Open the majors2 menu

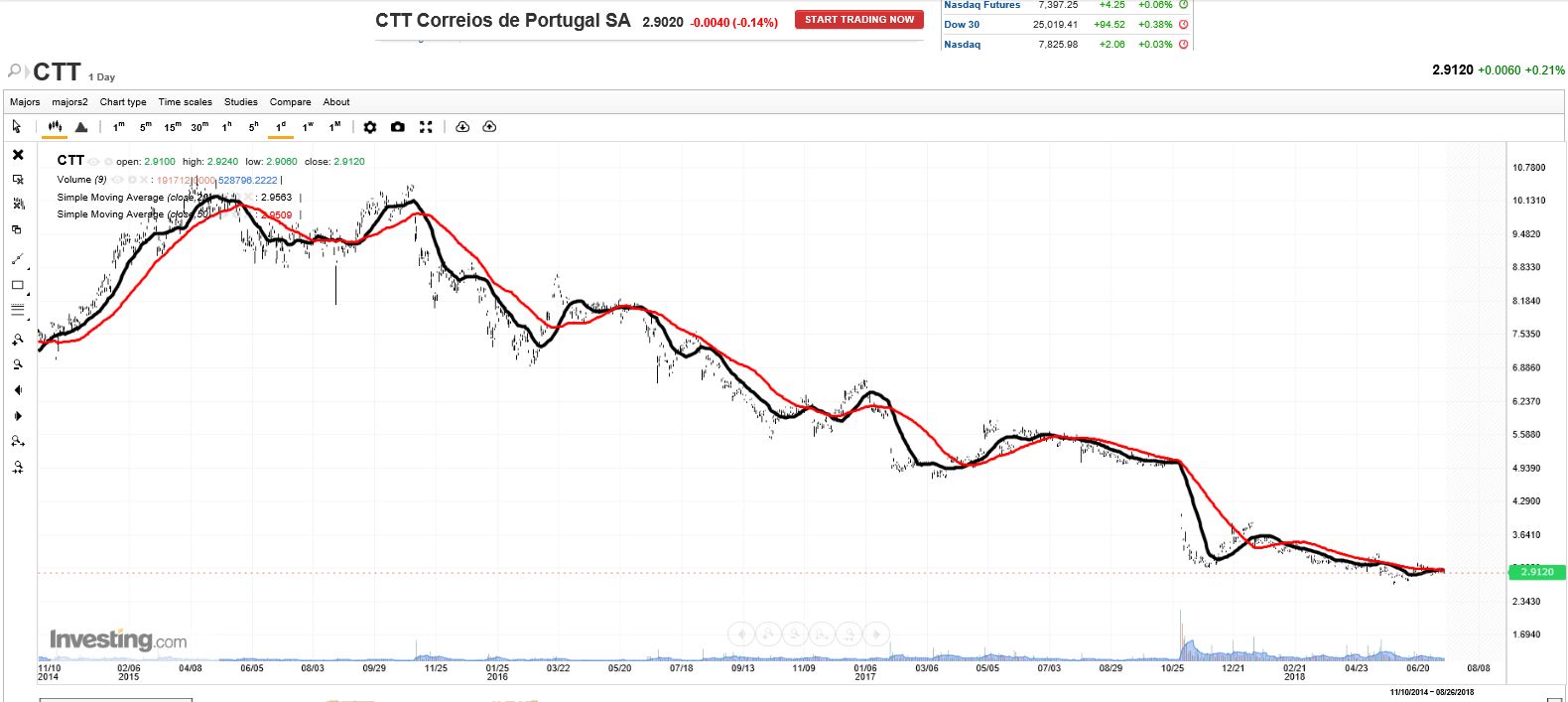pos(69,102)
